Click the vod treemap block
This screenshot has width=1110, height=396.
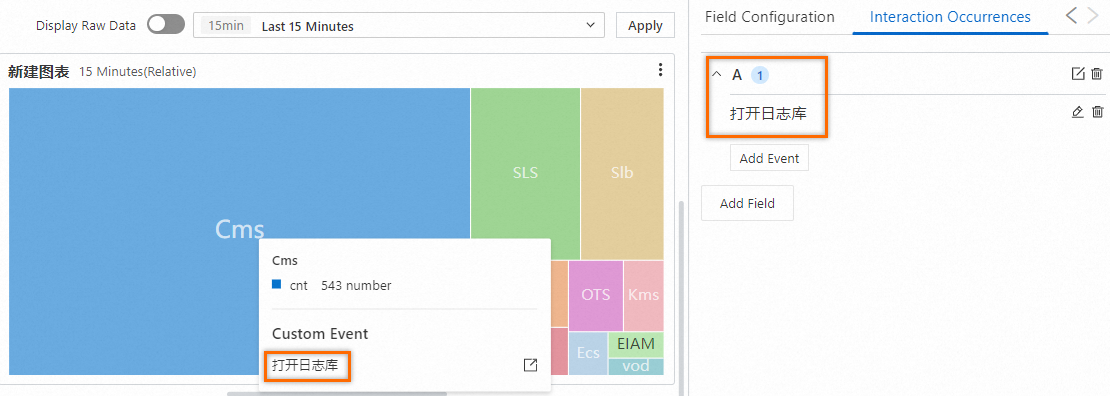pos(636,367)
